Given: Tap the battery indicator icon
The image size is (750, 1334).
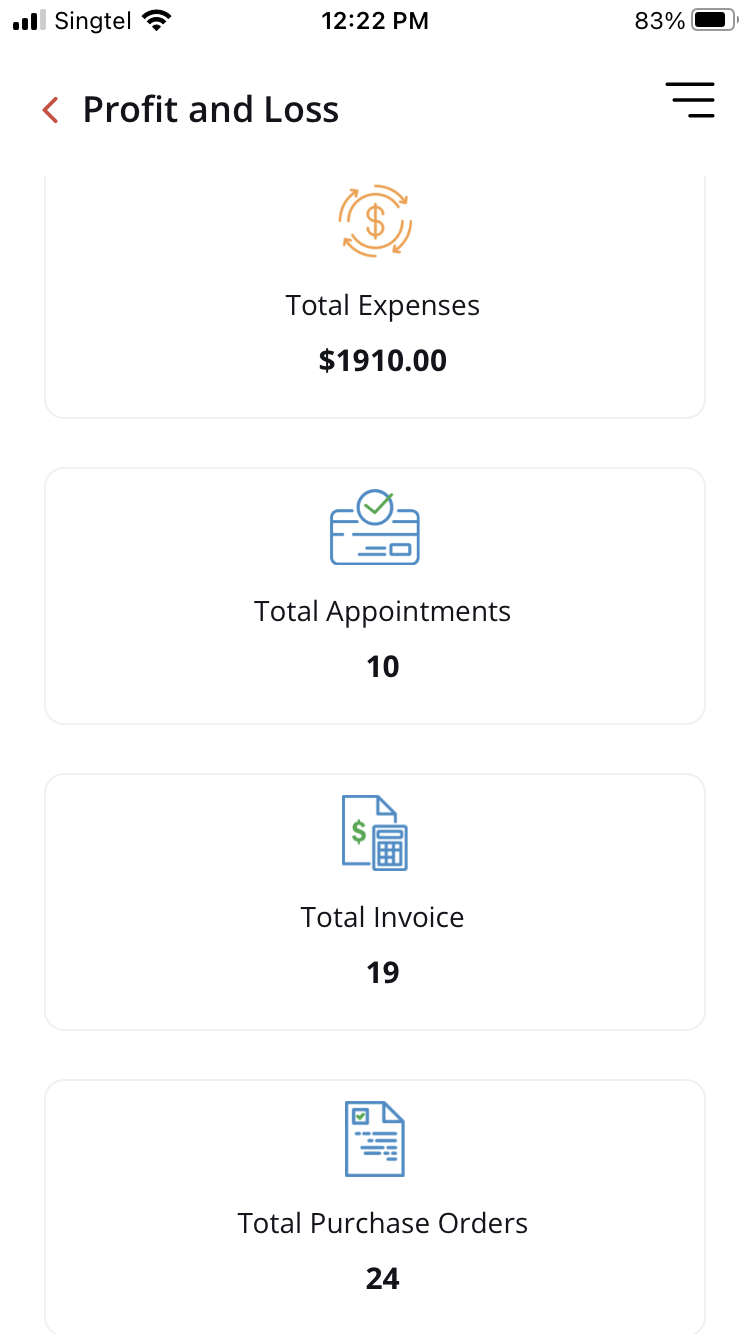Looking at the screenshot, I should pos(714,20).
